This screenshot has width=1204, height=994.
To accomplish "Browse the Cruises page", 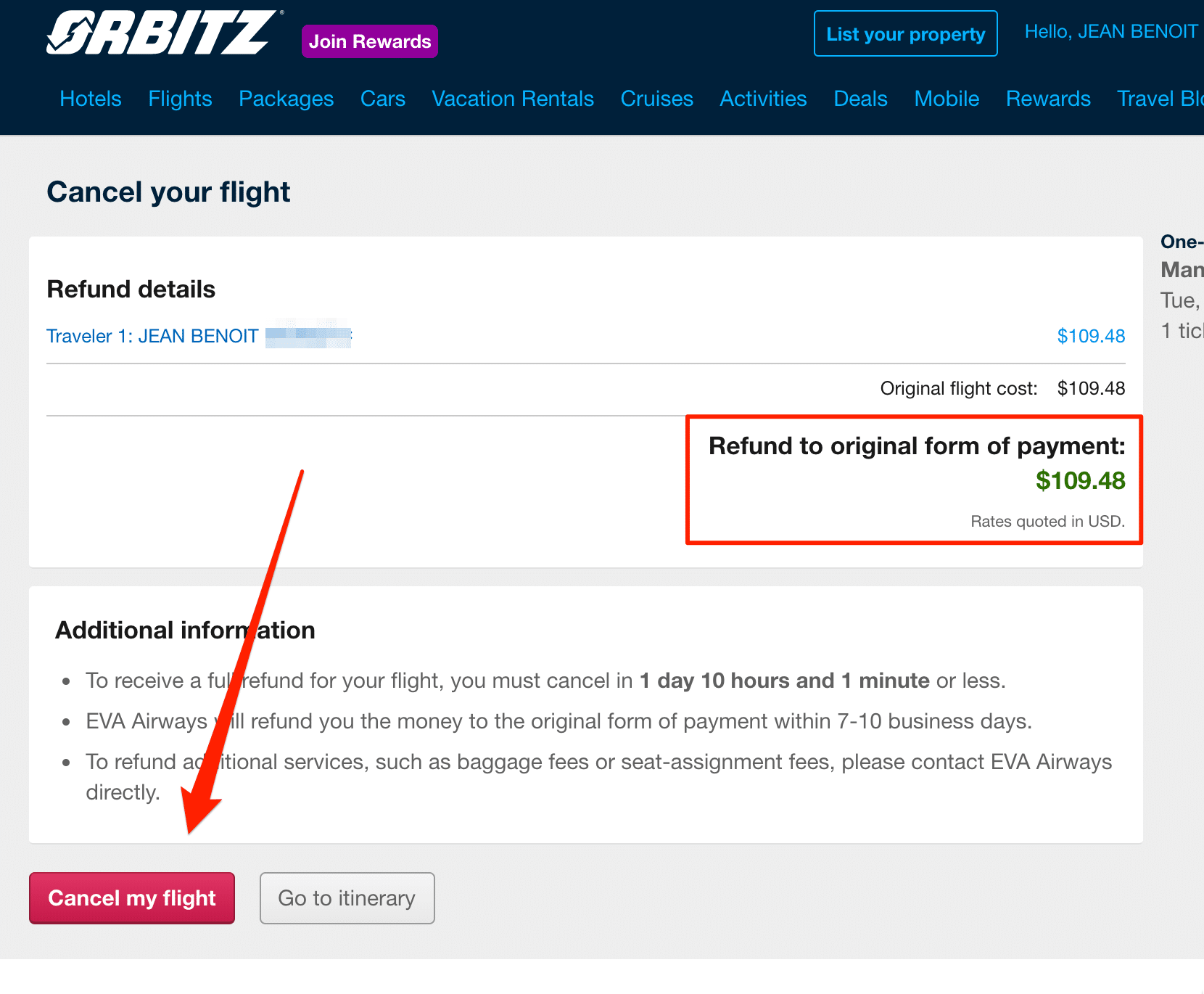I will coord(656,99).
